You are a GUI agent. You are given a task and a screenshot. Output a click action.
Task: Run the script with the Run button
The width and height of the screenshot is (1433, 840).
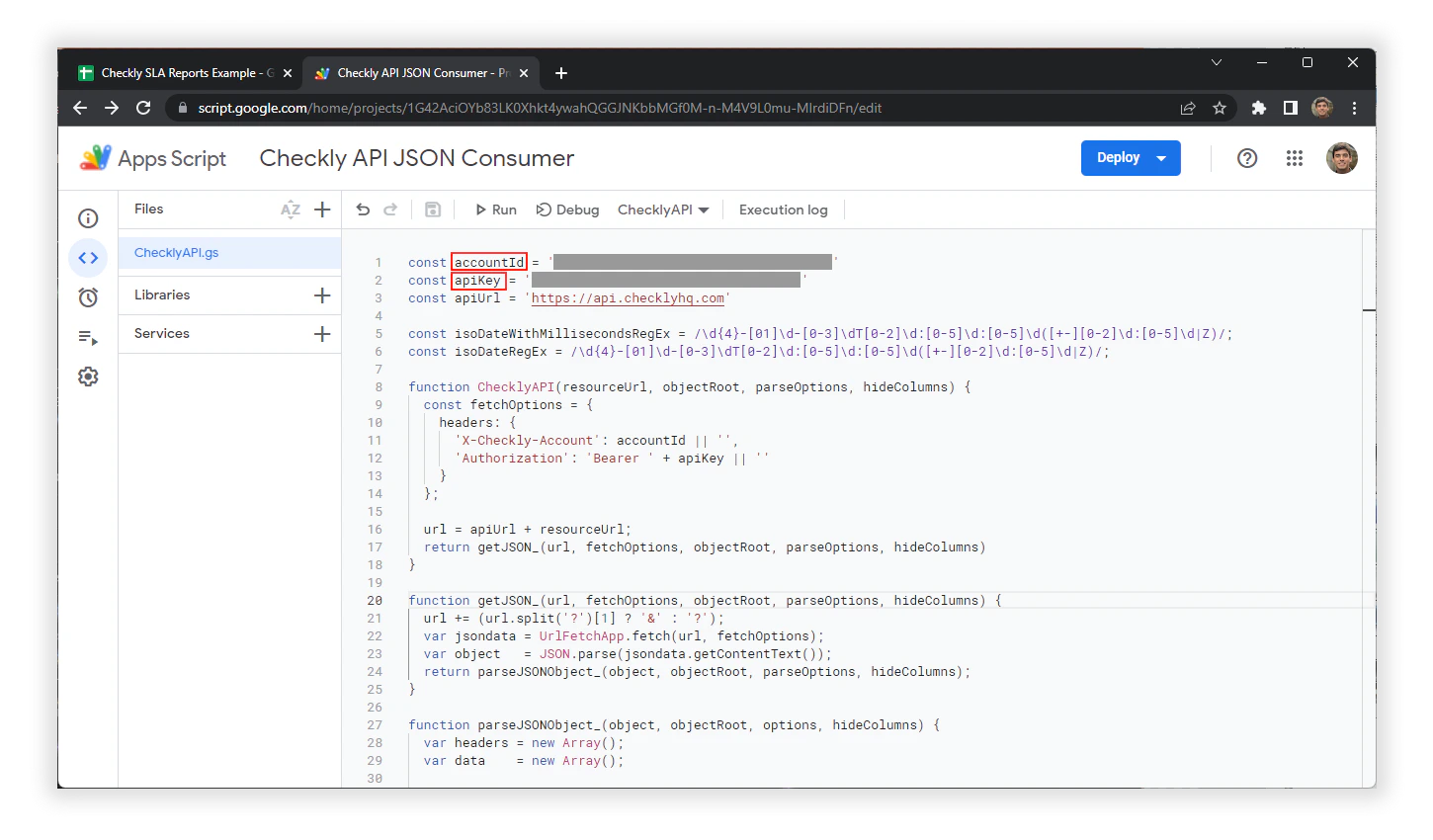pyautogui.click(x=495, y=209)
